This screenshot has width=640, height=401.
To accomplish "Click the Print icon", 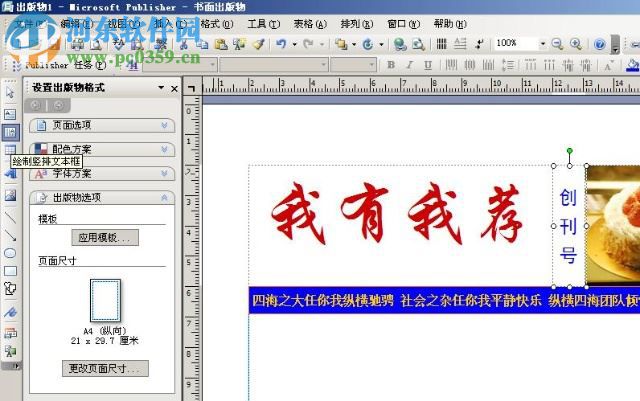I will coord(77,44).
